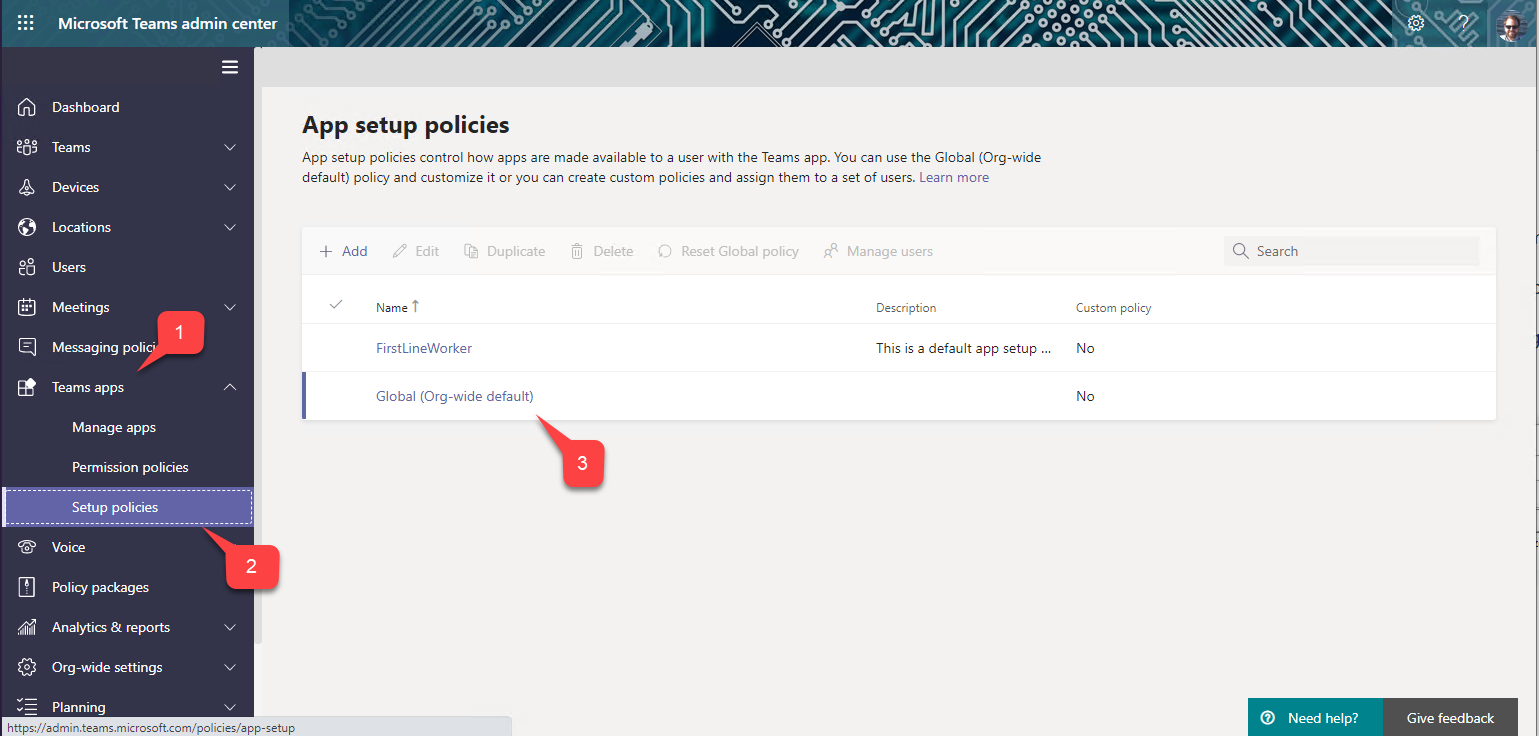Image resolution: width=1539 pixels, height=736 pixels.
Task: Open the FirstLineWorker policy
Action: 424,348
